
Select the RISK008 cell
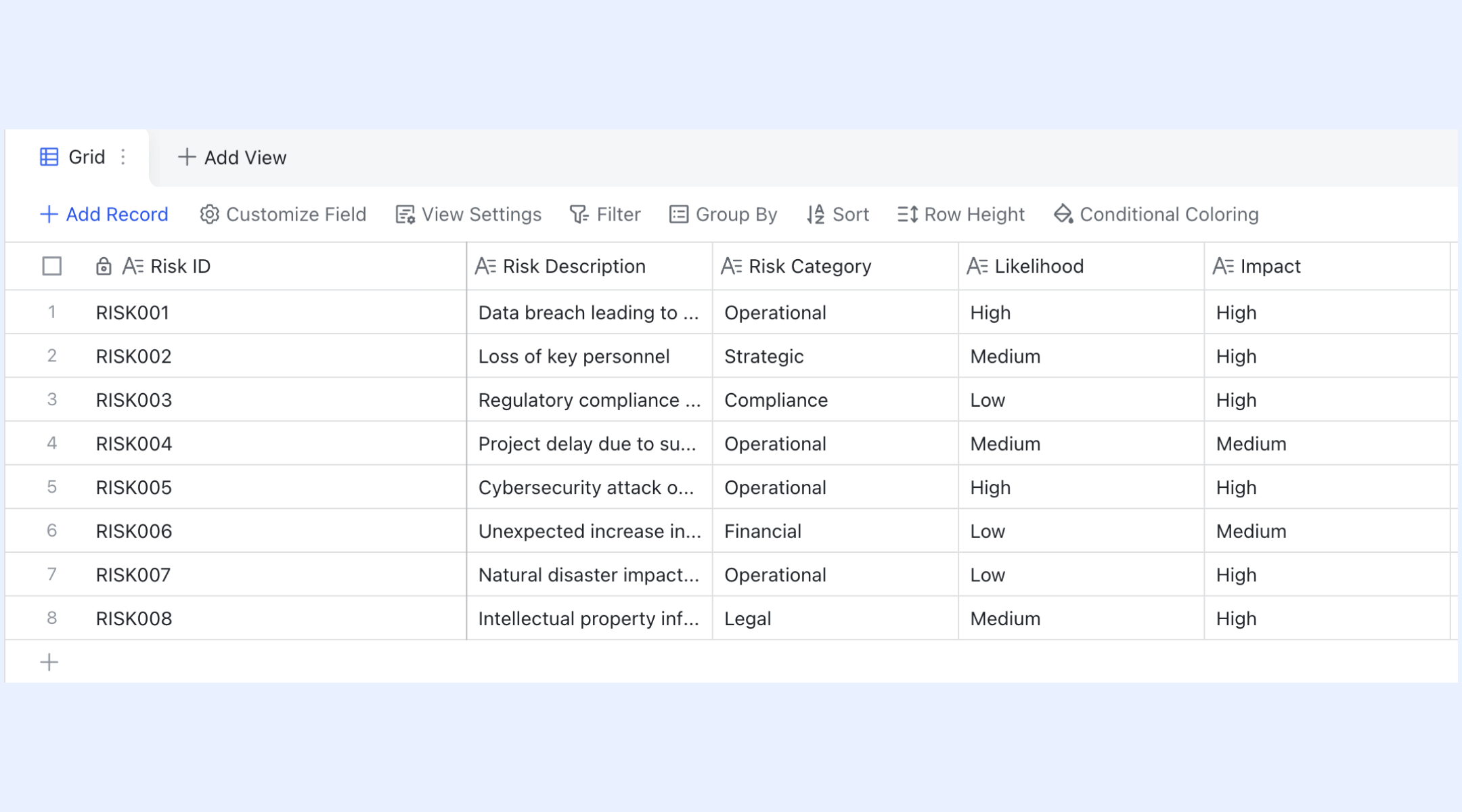point(276,618)
